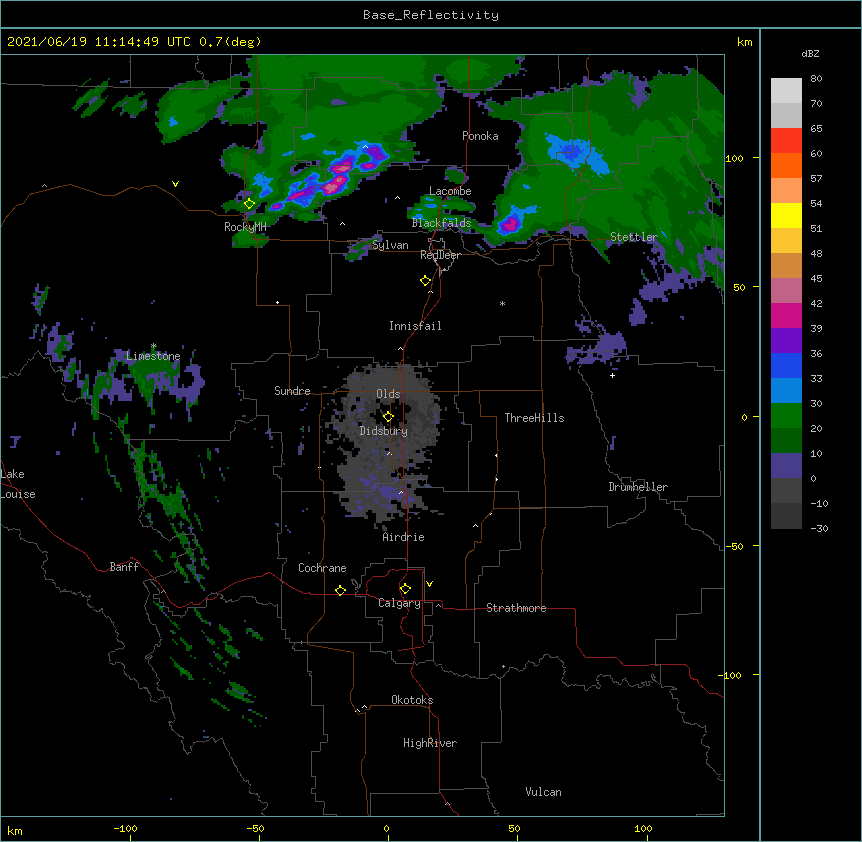Click the yellow radar marker between Olds and Didsbury
The width and height of the screenshot is (862, 842).
click(x=388, y=416)
